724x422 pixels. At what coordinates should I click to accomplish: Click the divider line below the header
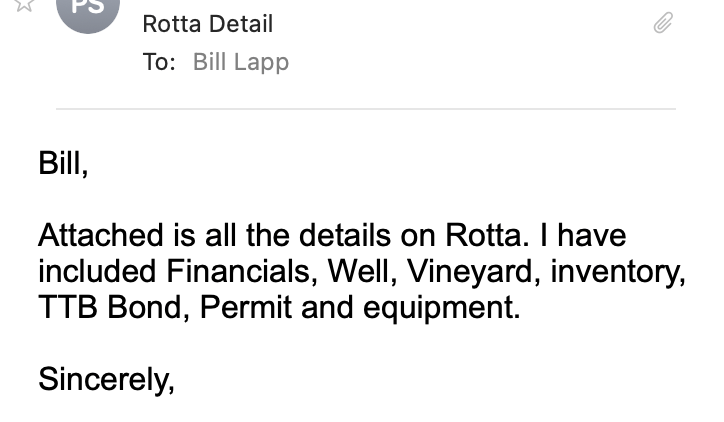pyautogui.click(x=365, y=108)
